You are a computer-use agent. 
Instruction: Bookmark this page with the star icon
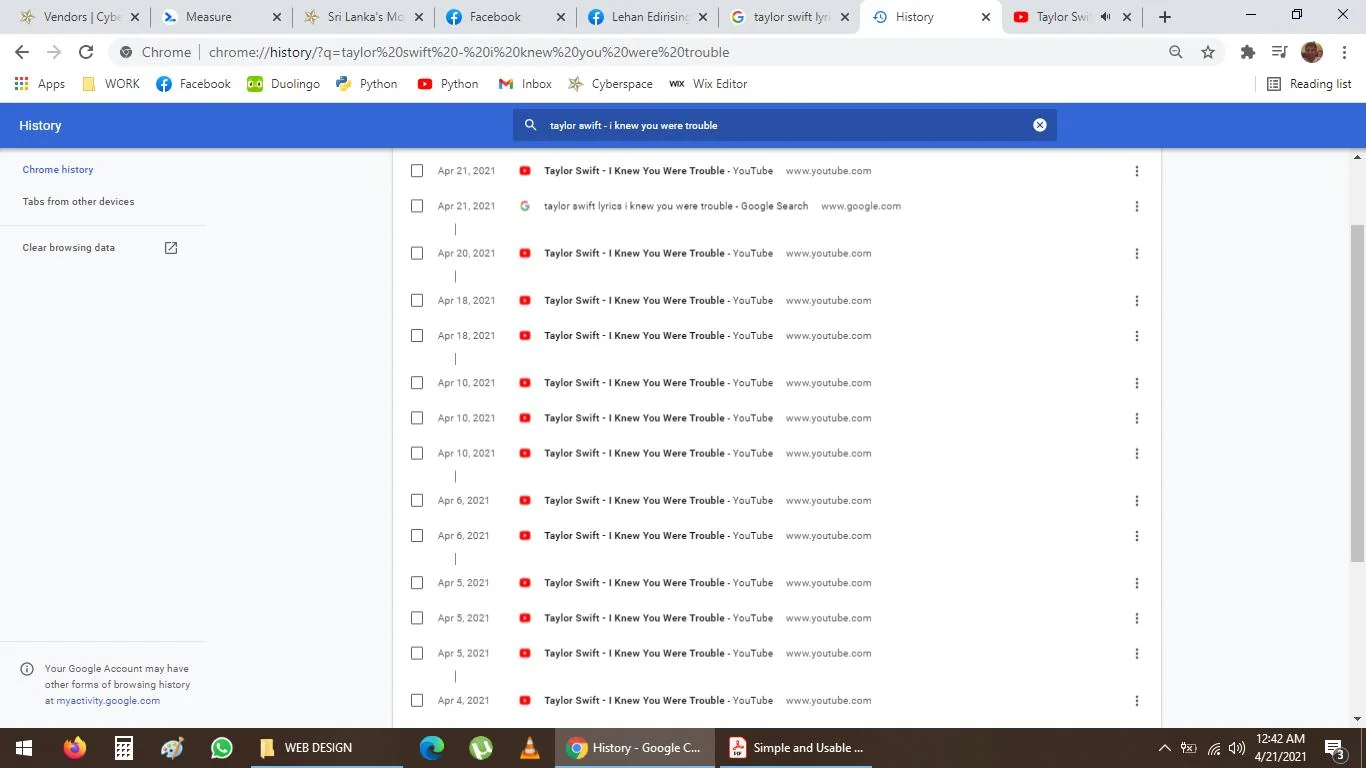(x=1208, y=52)
